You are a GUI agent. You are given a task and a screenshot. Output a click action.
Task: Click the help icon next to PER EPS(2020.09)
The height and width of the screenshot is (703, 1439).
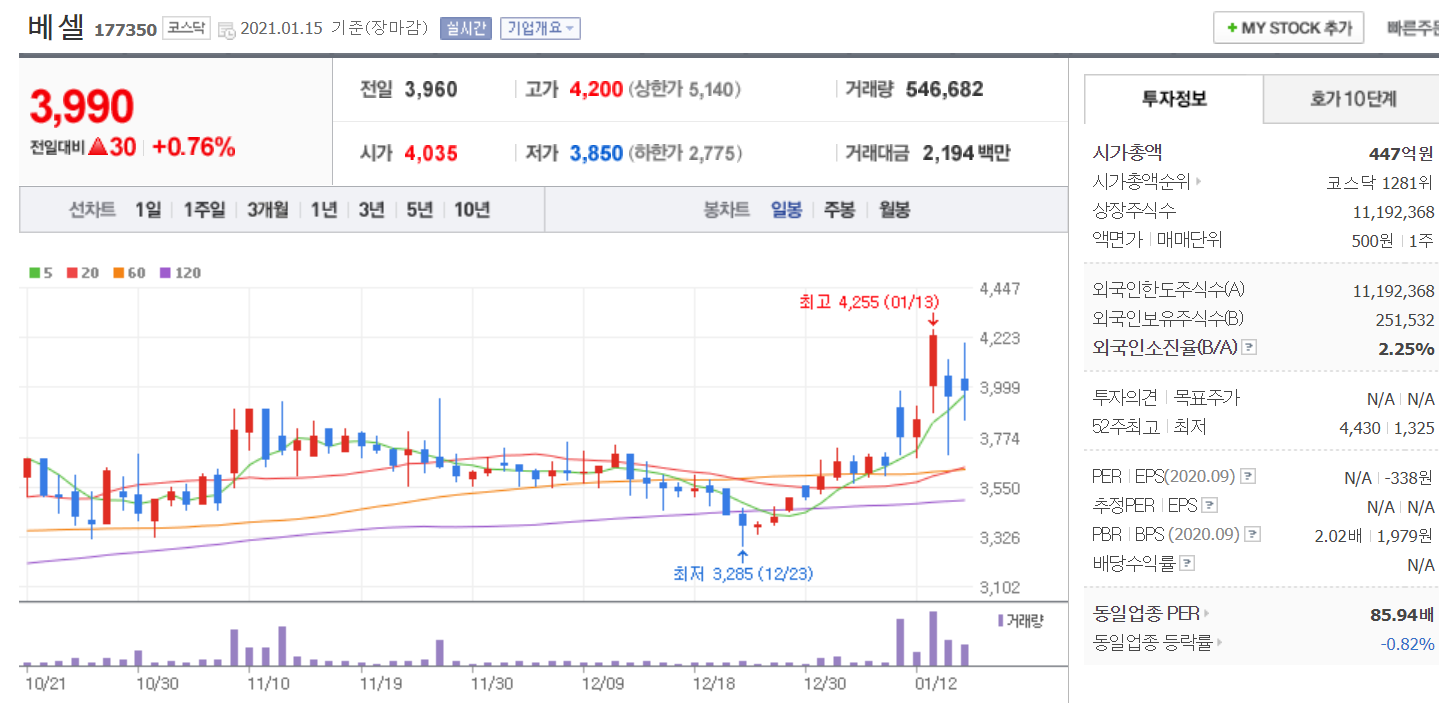[1247, 477]
